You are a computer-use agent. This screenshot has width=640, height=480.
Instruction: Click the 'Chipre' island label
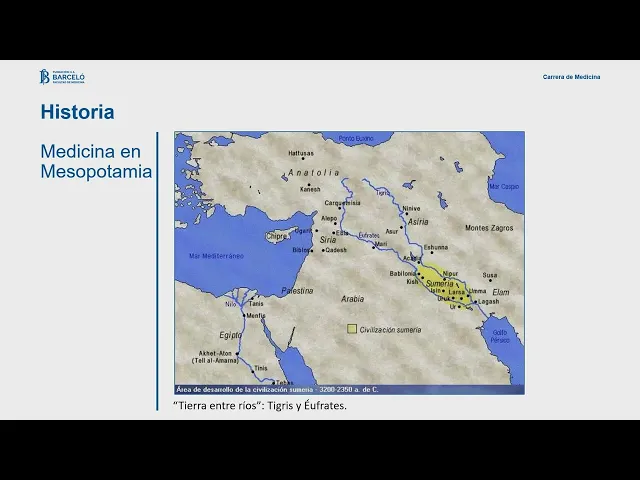tap(276, 237)
